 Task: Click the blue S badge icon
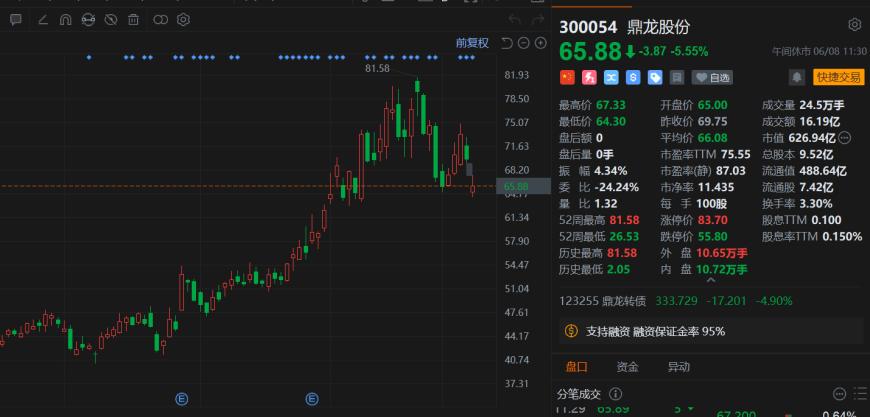tap(633, 78)
